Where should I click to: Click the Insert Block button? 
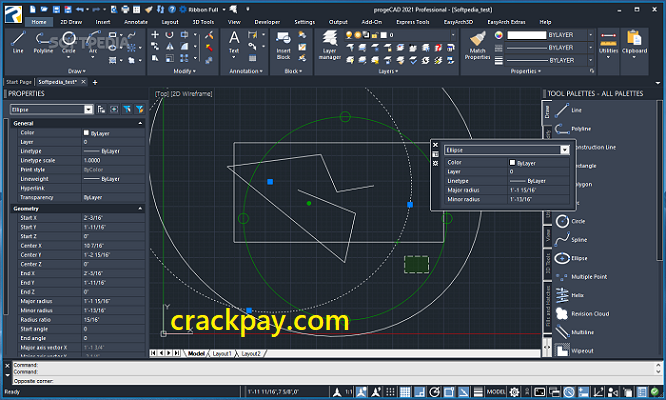click(x=283, y=45)
